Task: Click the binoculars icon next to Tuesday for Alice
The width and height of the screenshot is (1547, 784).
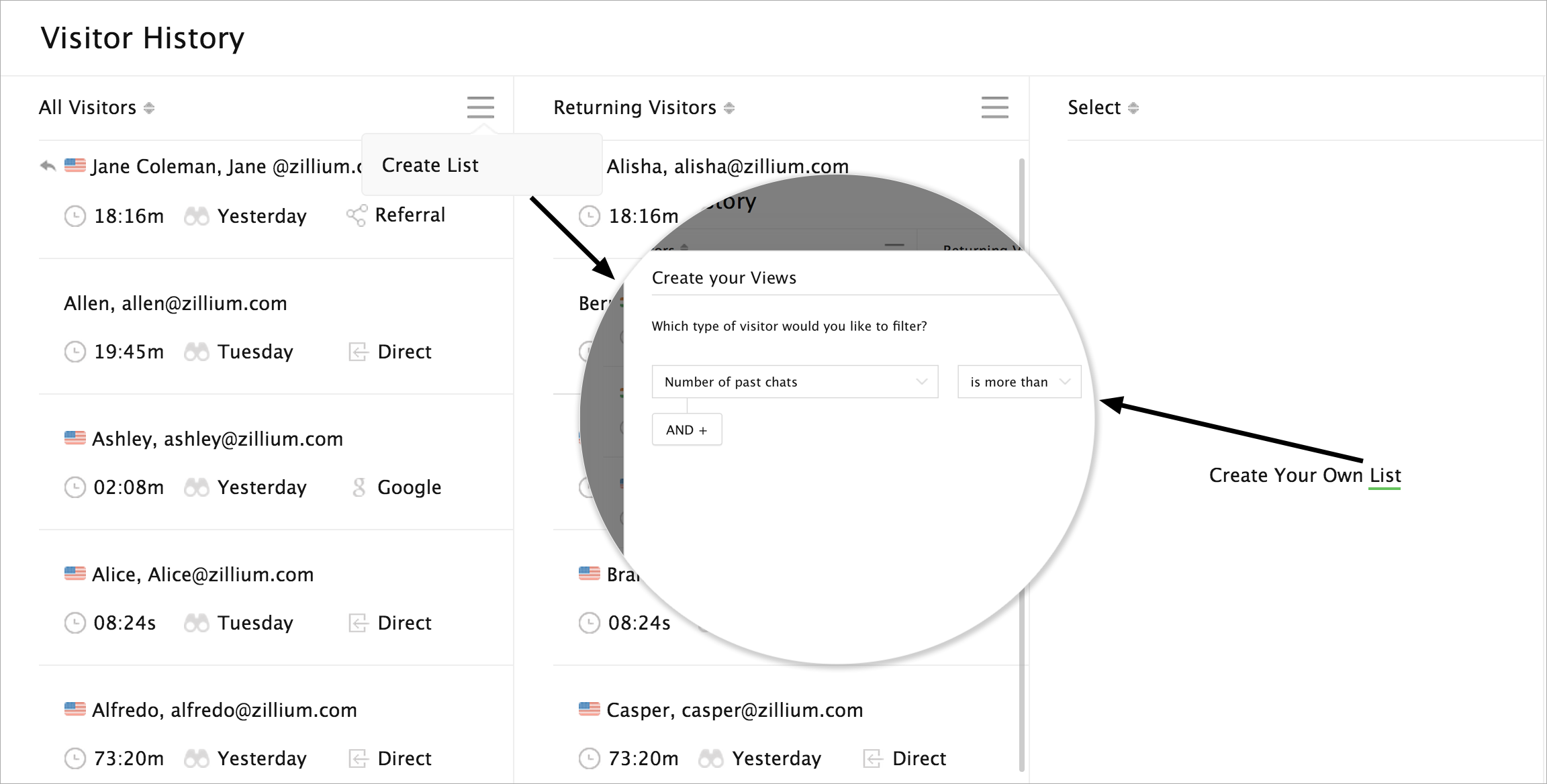Action: (x=196, y=623)
